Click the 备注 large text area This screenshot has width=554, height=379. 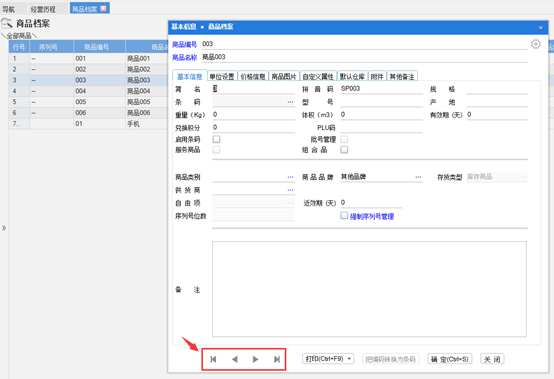(369, 289)
